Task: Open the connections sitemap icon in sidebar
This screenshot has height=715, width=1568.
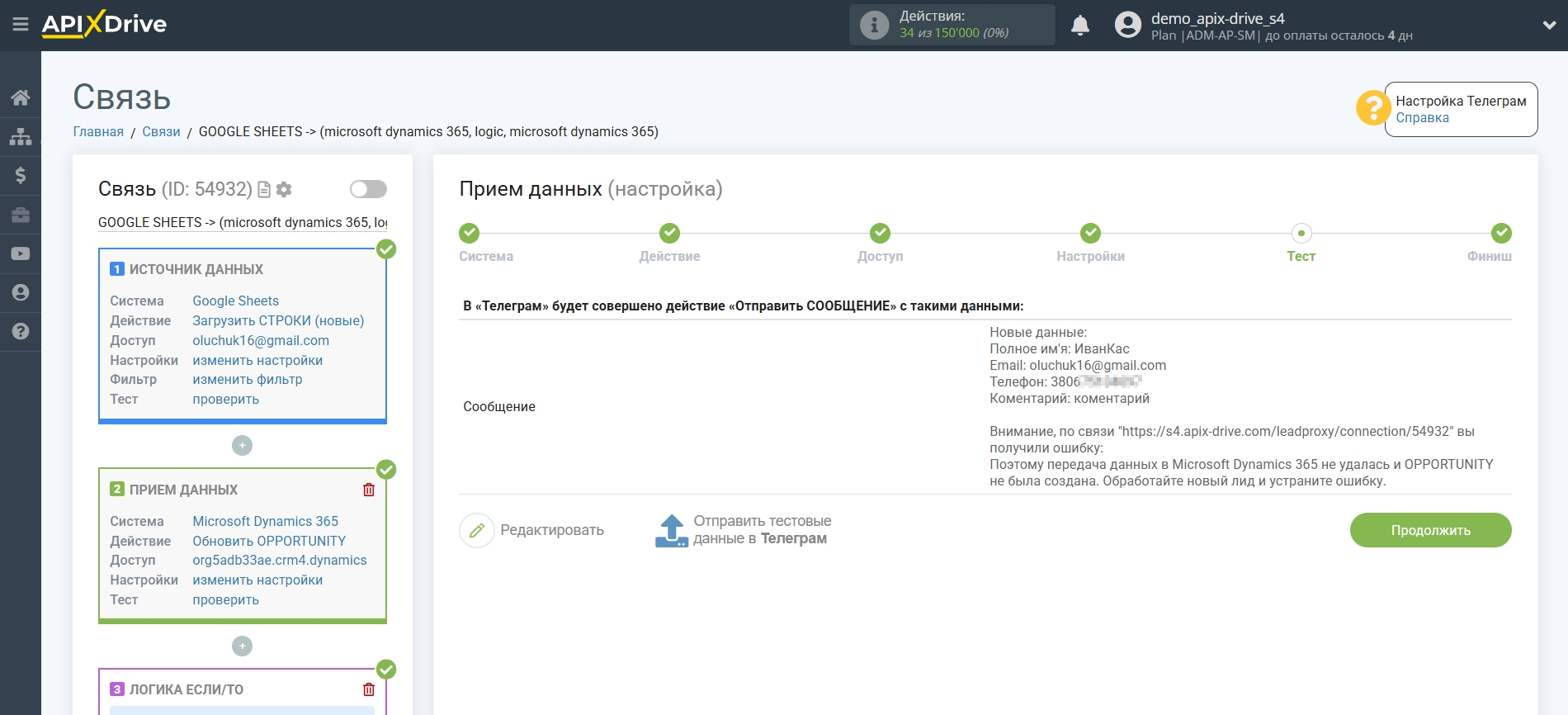Action: pos(21,136)
